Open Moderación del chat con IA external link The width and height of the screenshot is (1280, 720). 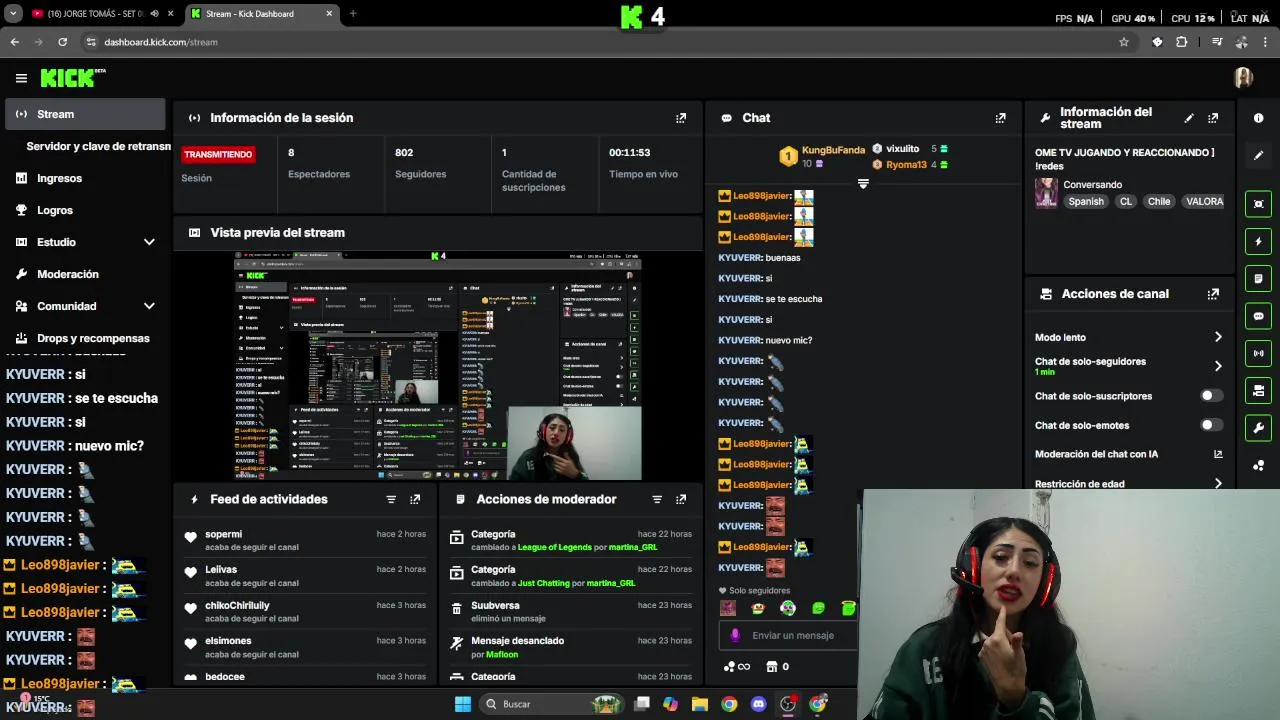click(x=1218, y=454)
